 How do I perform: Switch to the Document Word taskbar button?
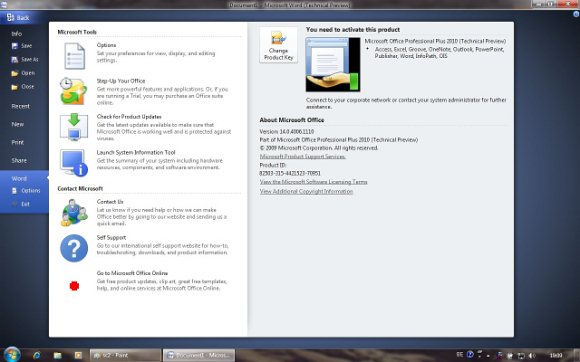click(199, 355)
